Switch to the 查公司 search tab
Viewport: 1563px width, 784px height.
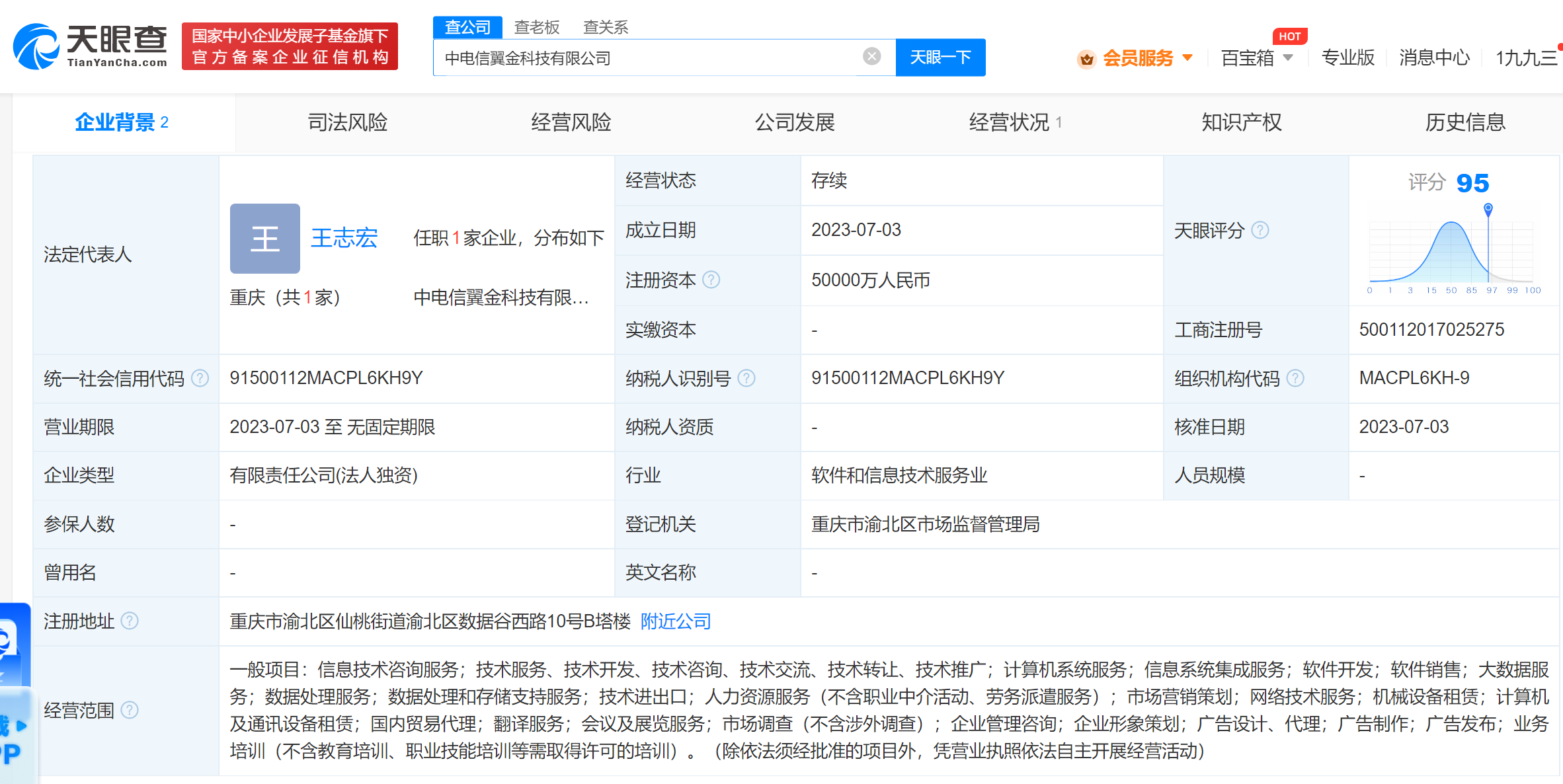coord(467,27)
